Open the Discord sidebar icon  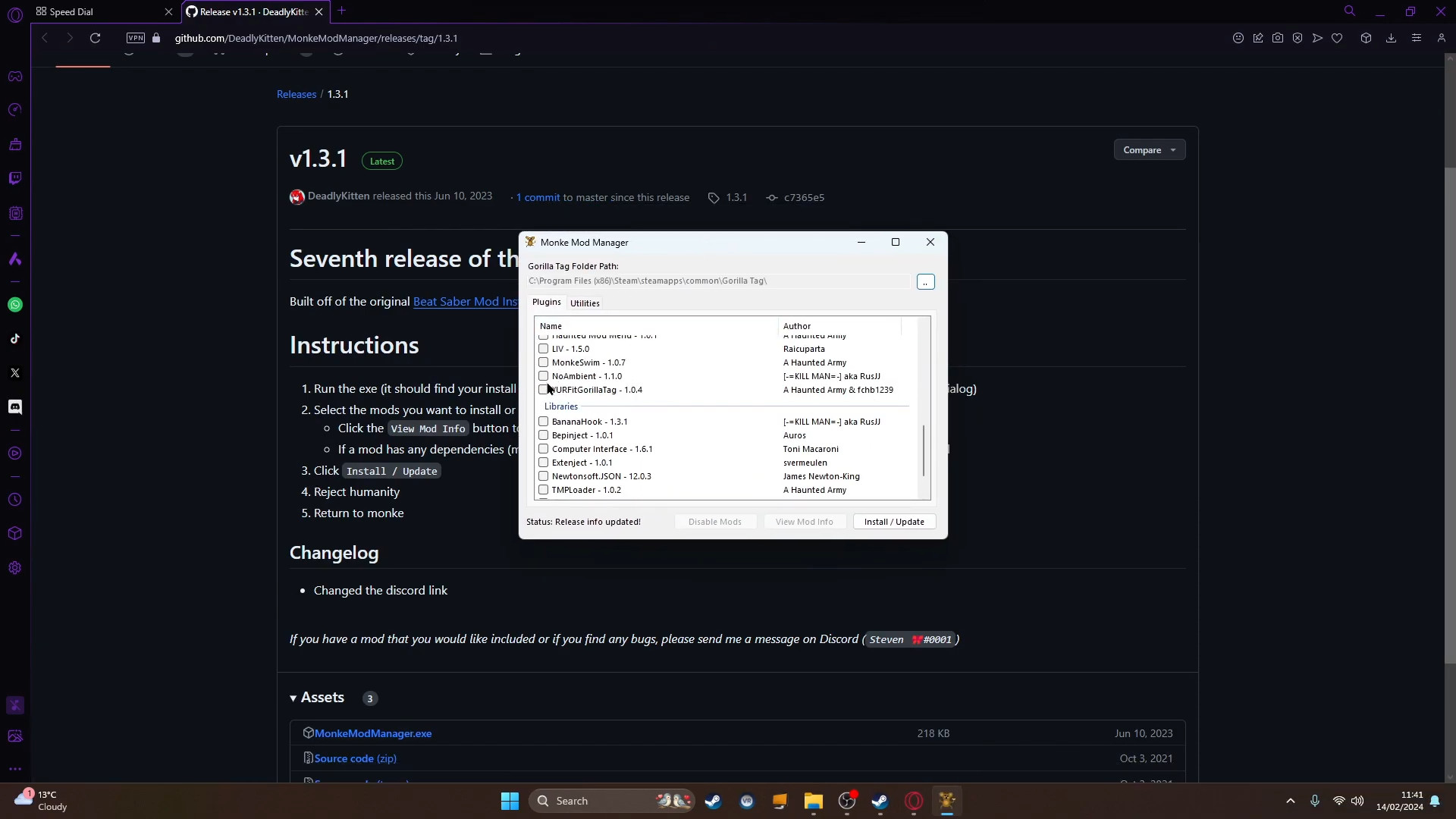[x=15, y=407]
